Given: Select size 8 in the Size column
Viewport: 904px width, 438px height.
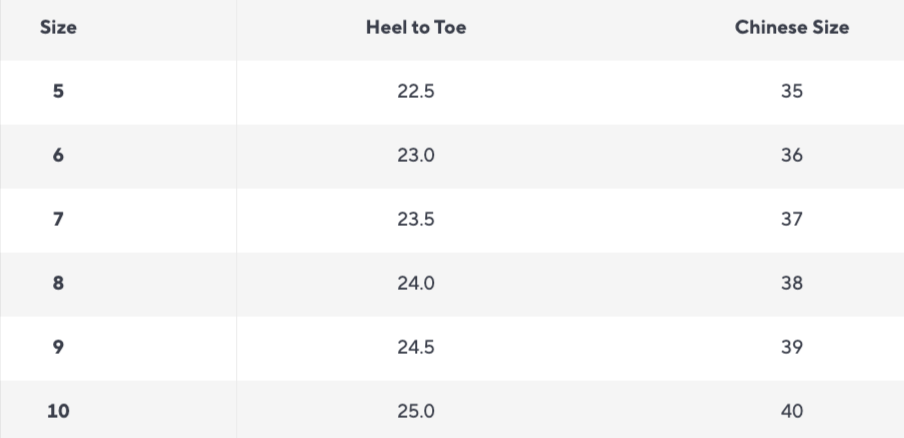Looking at the screenshot, I should tap(58, 284).
